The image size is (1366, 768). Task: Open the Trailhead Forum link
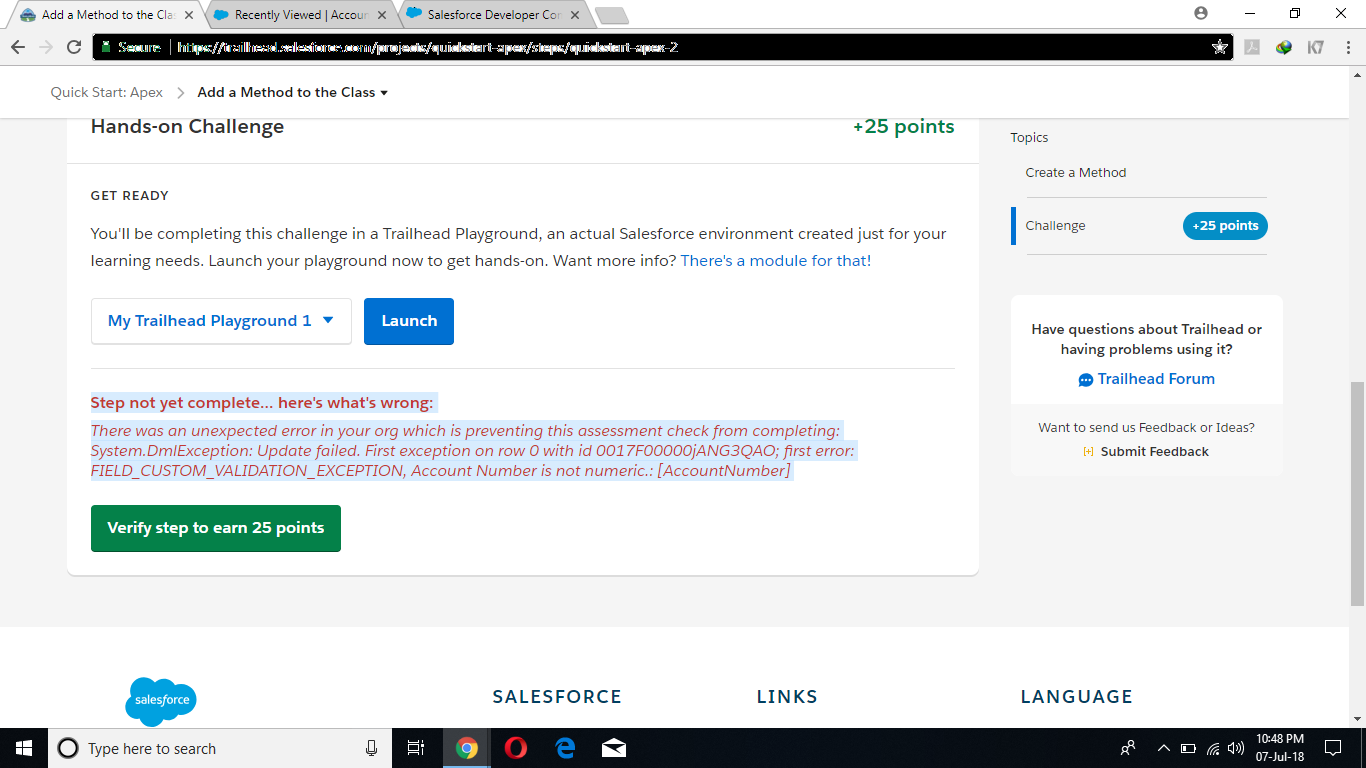(1146, 379)
